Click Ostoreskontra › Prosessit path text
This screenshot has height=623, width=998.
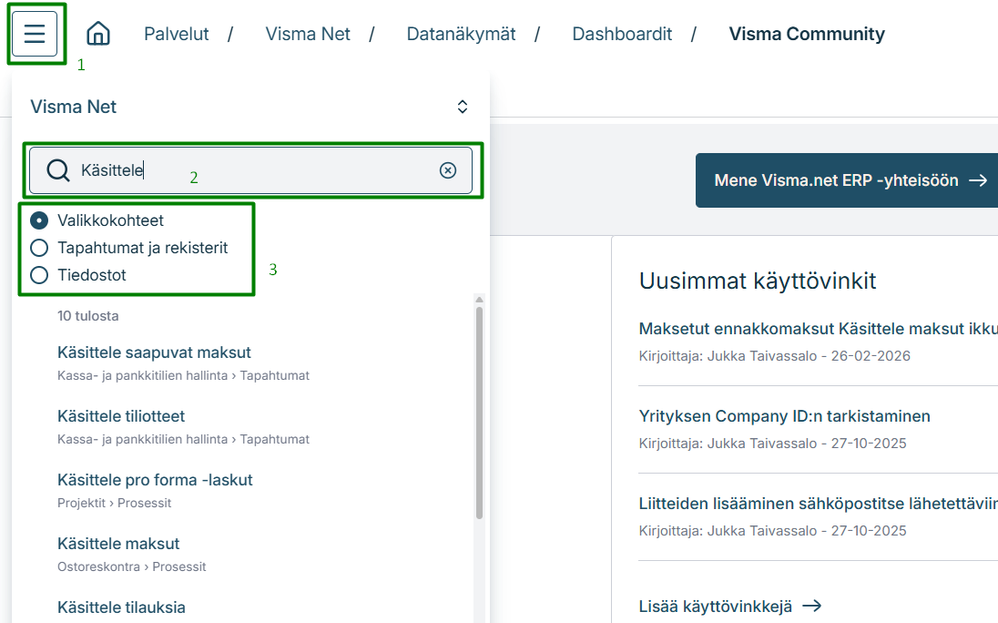click(x=132, y=566)
